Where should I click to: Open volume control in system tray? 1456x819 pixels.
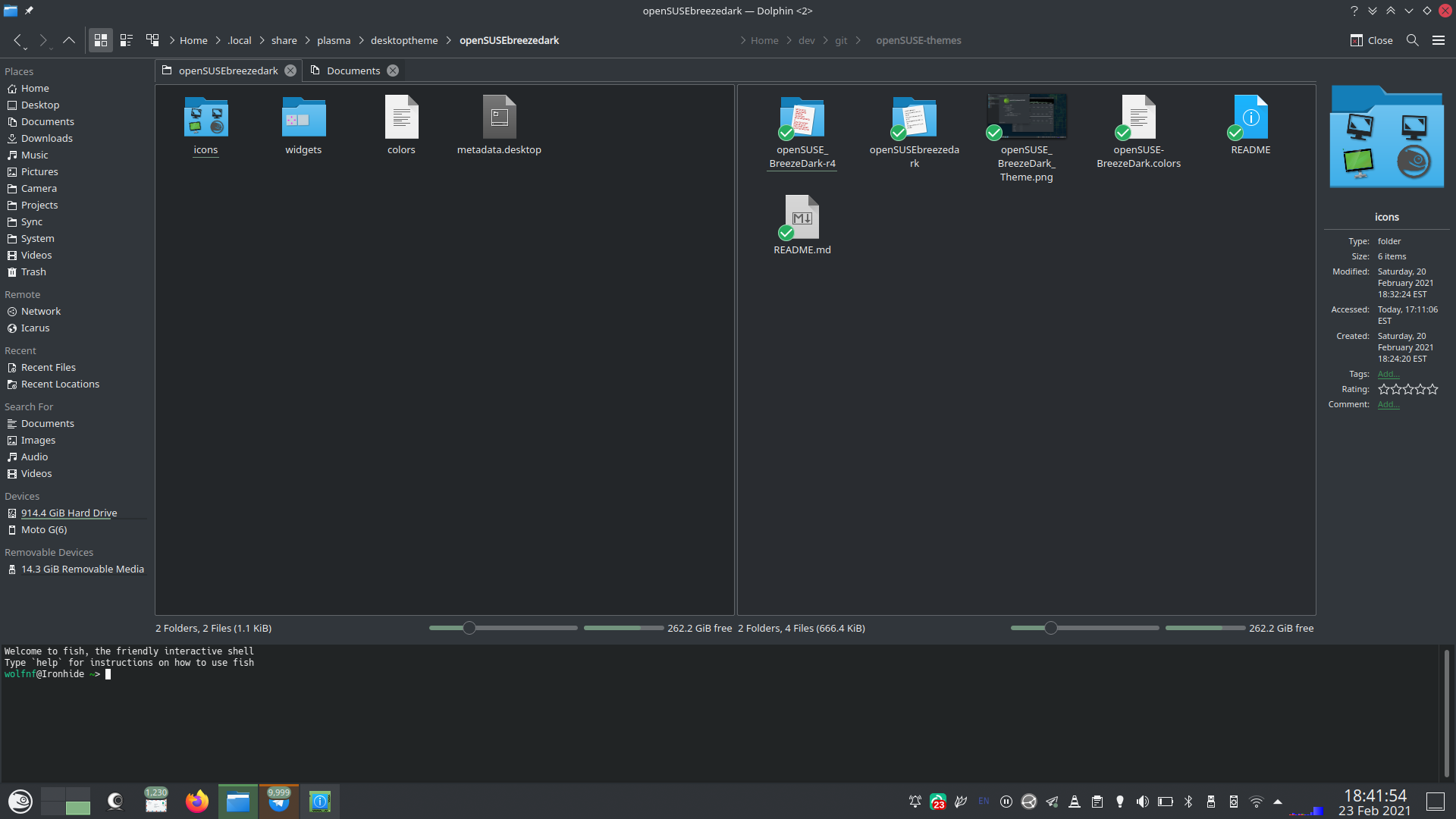coord(1143,802)
